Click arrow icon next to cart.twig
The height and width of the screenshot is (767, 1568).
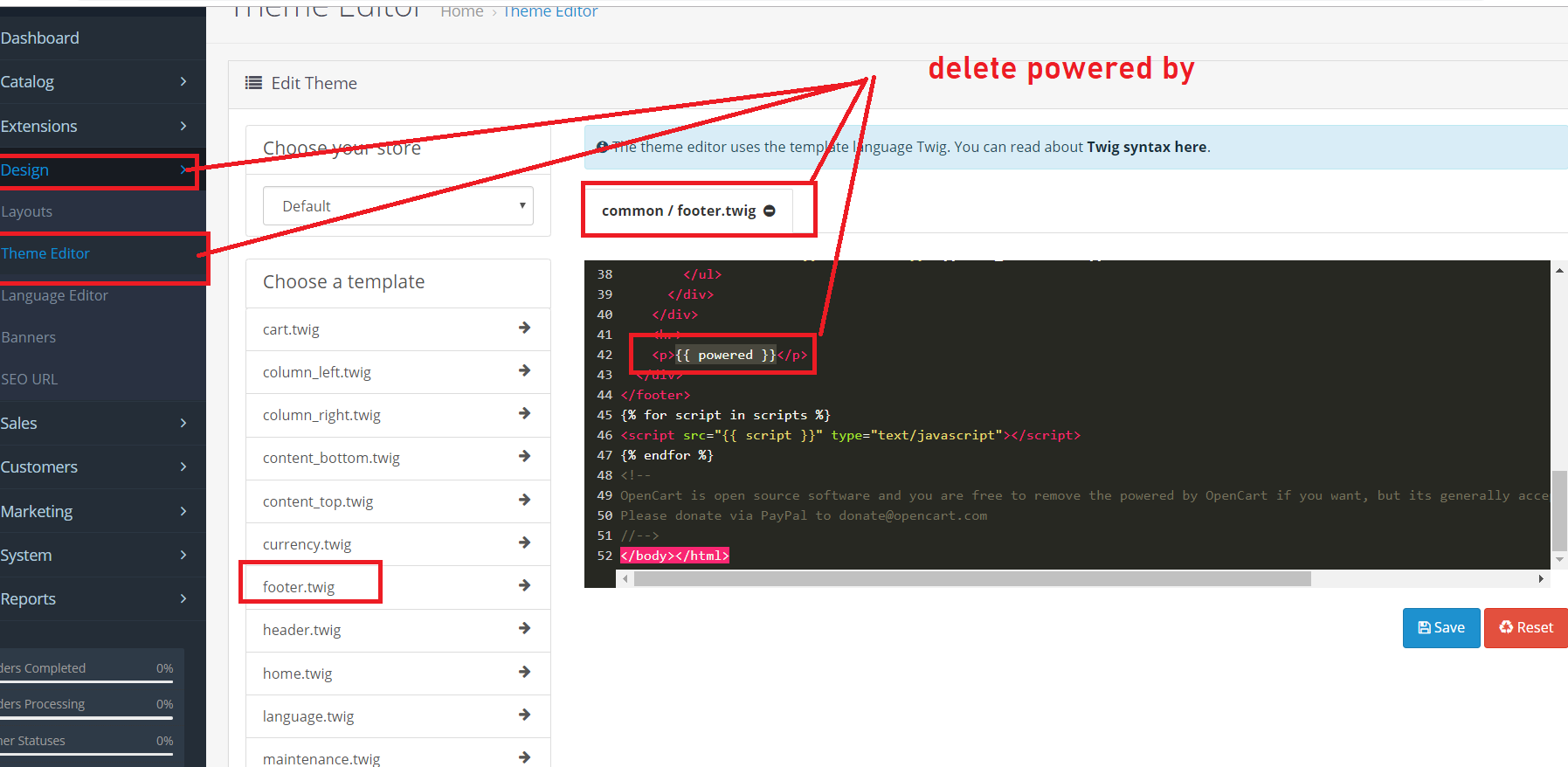(524, 328)
